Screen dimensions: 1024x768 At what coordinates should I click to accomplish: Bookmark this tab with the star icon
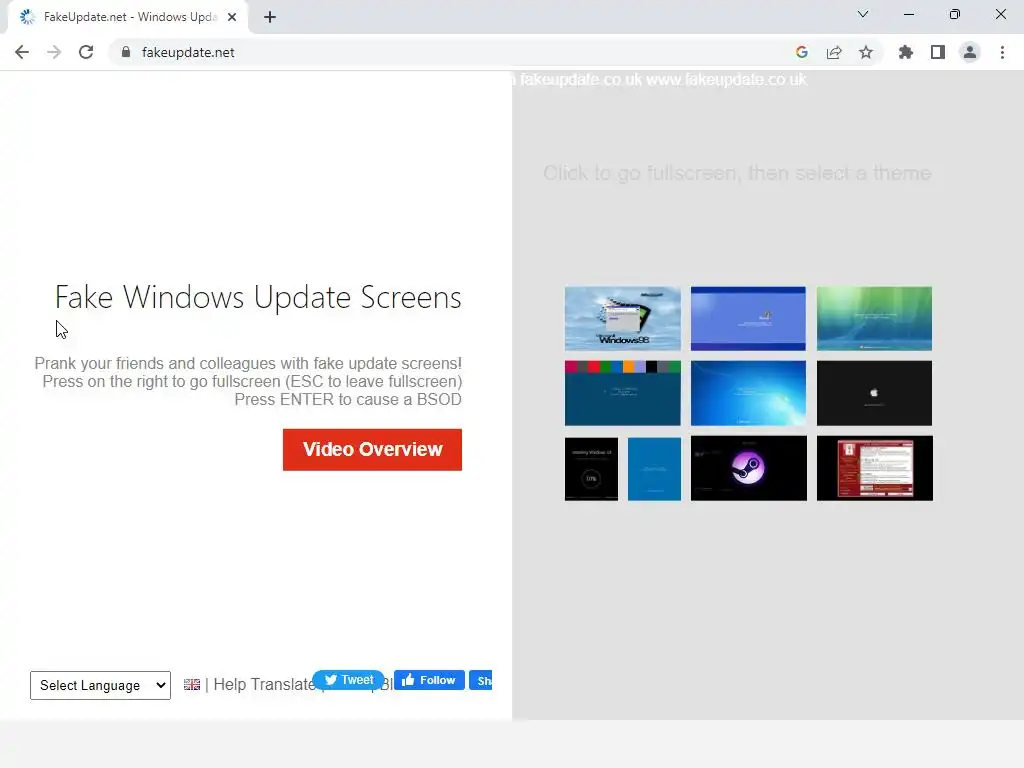(x=866, y=52)
